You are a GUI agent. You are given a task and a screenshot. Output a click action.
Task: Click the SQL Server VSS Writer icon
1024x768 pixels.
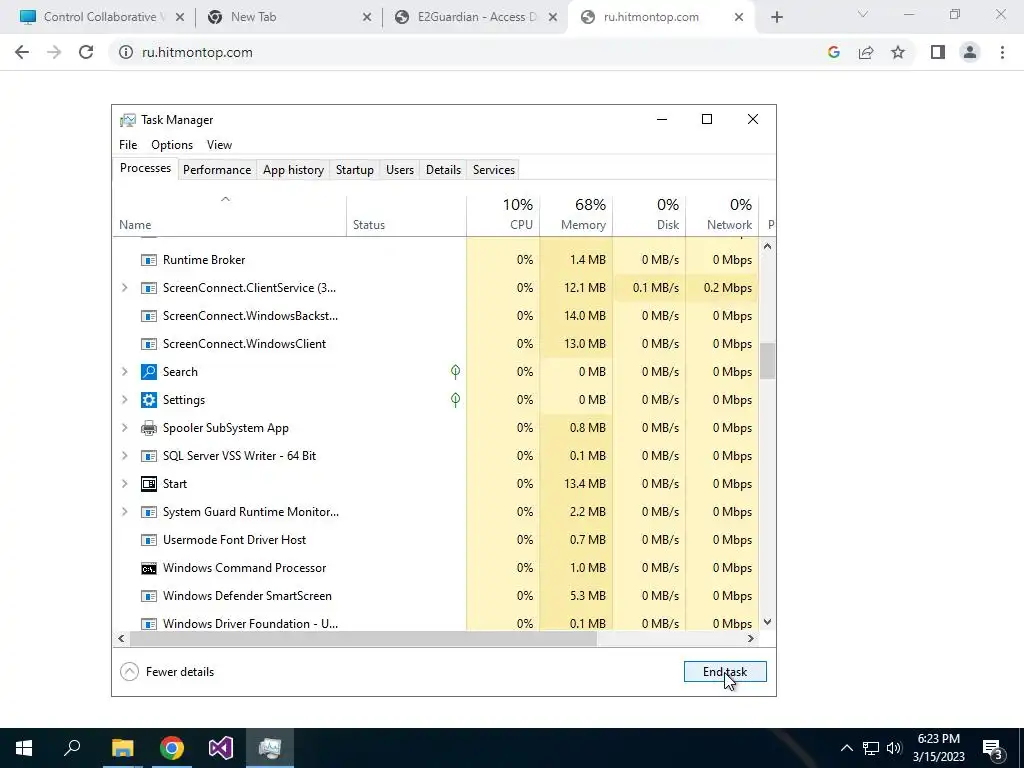click(149, 456)
